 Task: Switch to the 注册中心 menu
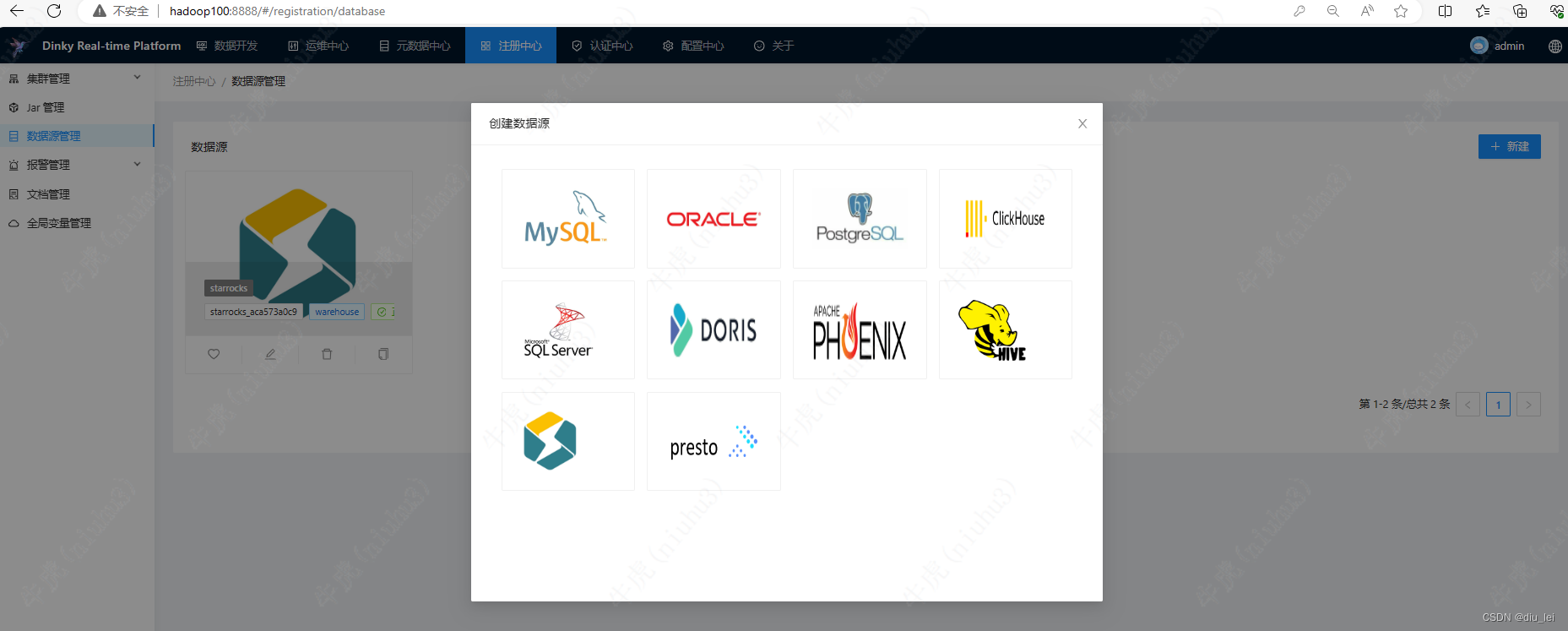pos(511,46)
